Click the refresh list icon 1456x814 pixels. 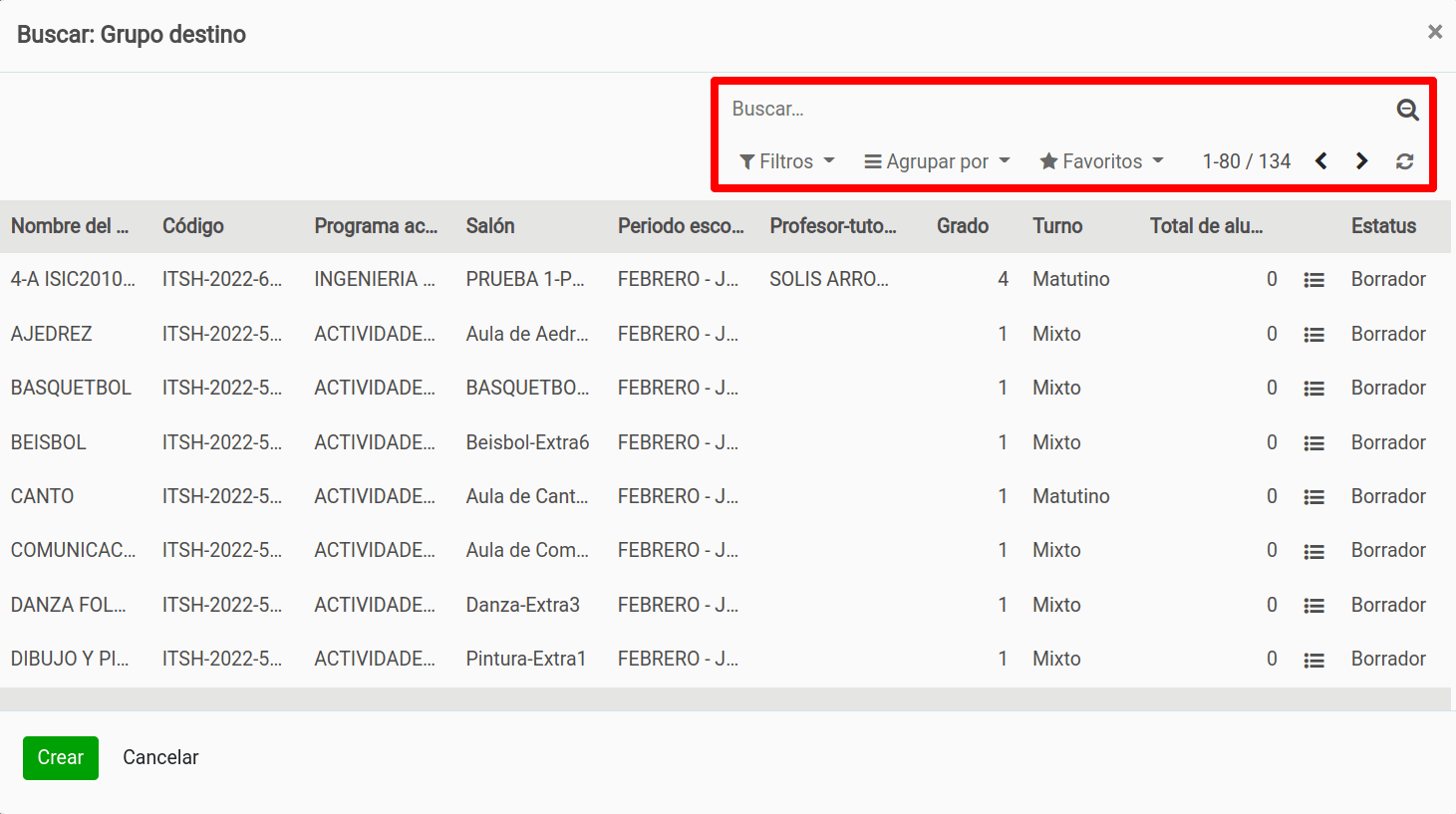(x=1404, y=161)
